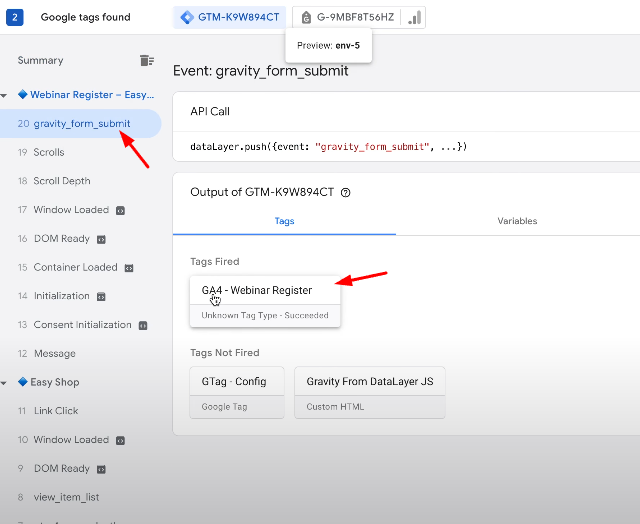Viewport: 640px width, 524px height.
Task: Click the Event: gravity_form_submit heading
Action: [x=260, y=71]
